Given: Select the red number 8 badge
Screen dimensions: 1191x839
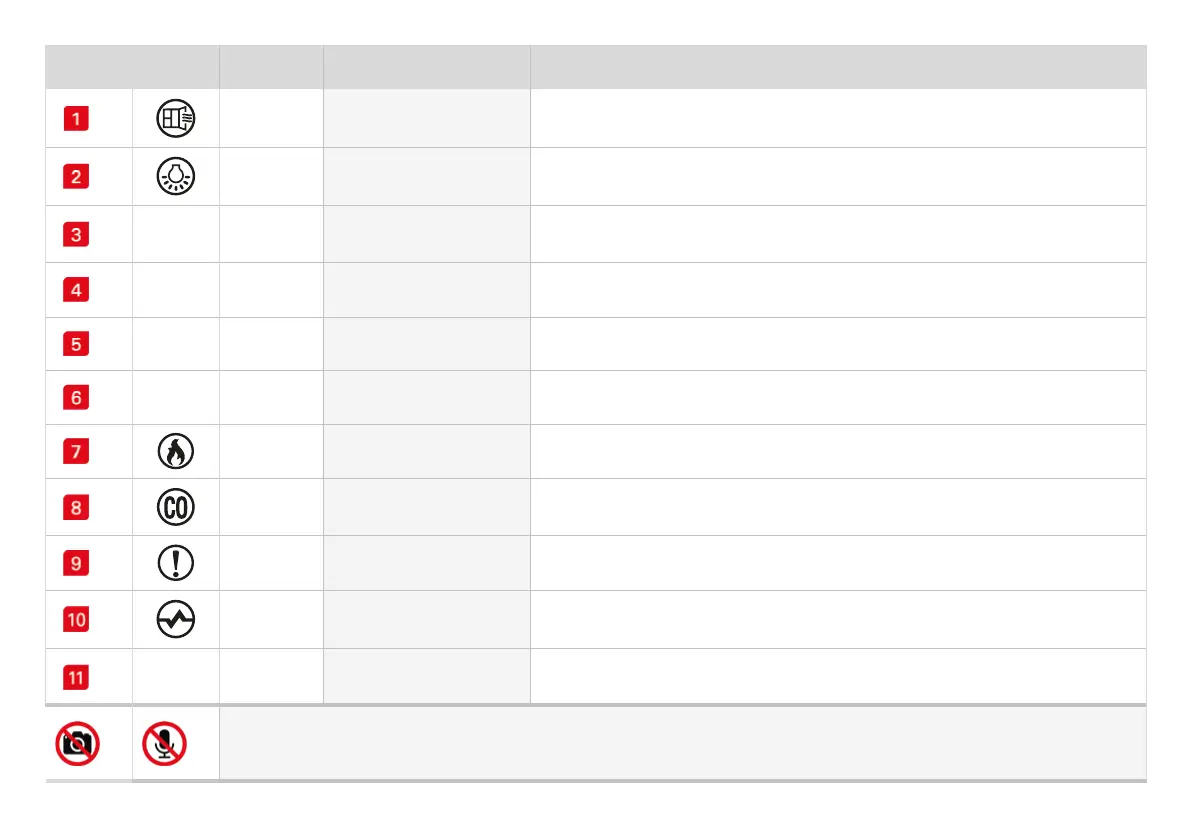Looking at the screenshot, I should pyautogui.click(x=77, y=508).
